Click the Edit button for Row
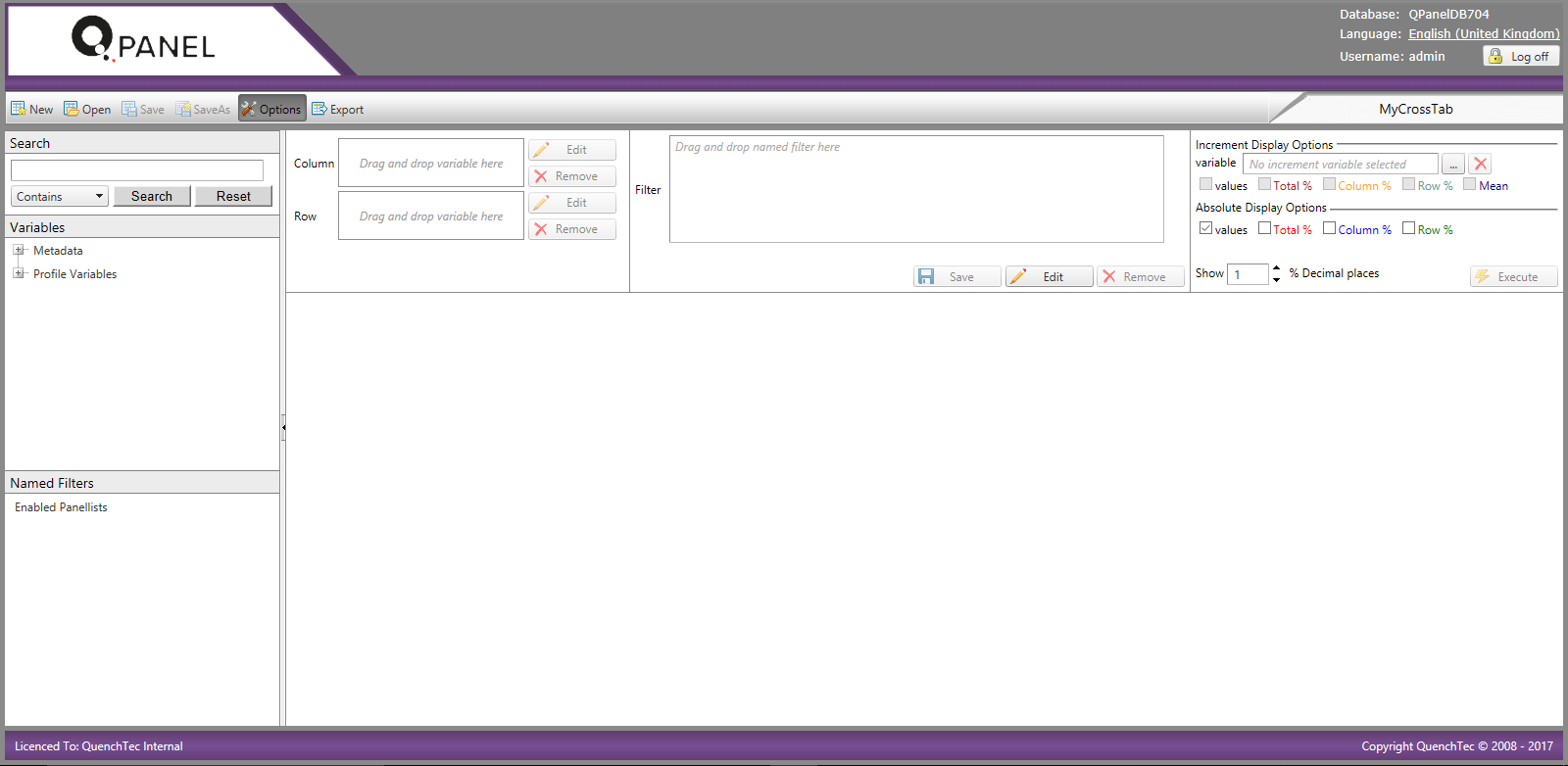The image size is (1568, 766). tap(572, 203)
